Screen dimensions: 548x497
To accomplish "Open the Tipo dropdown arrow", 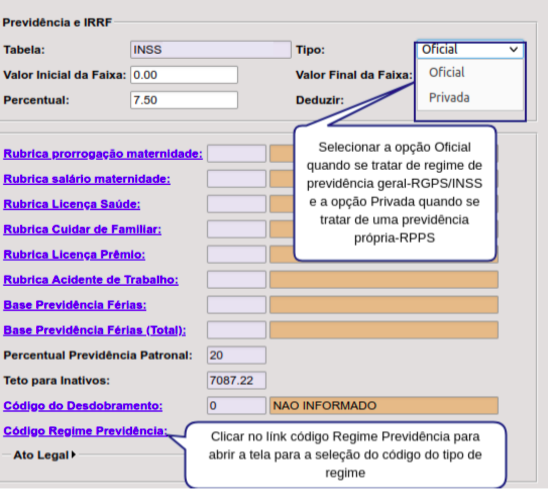I will [x=513, y=50].
